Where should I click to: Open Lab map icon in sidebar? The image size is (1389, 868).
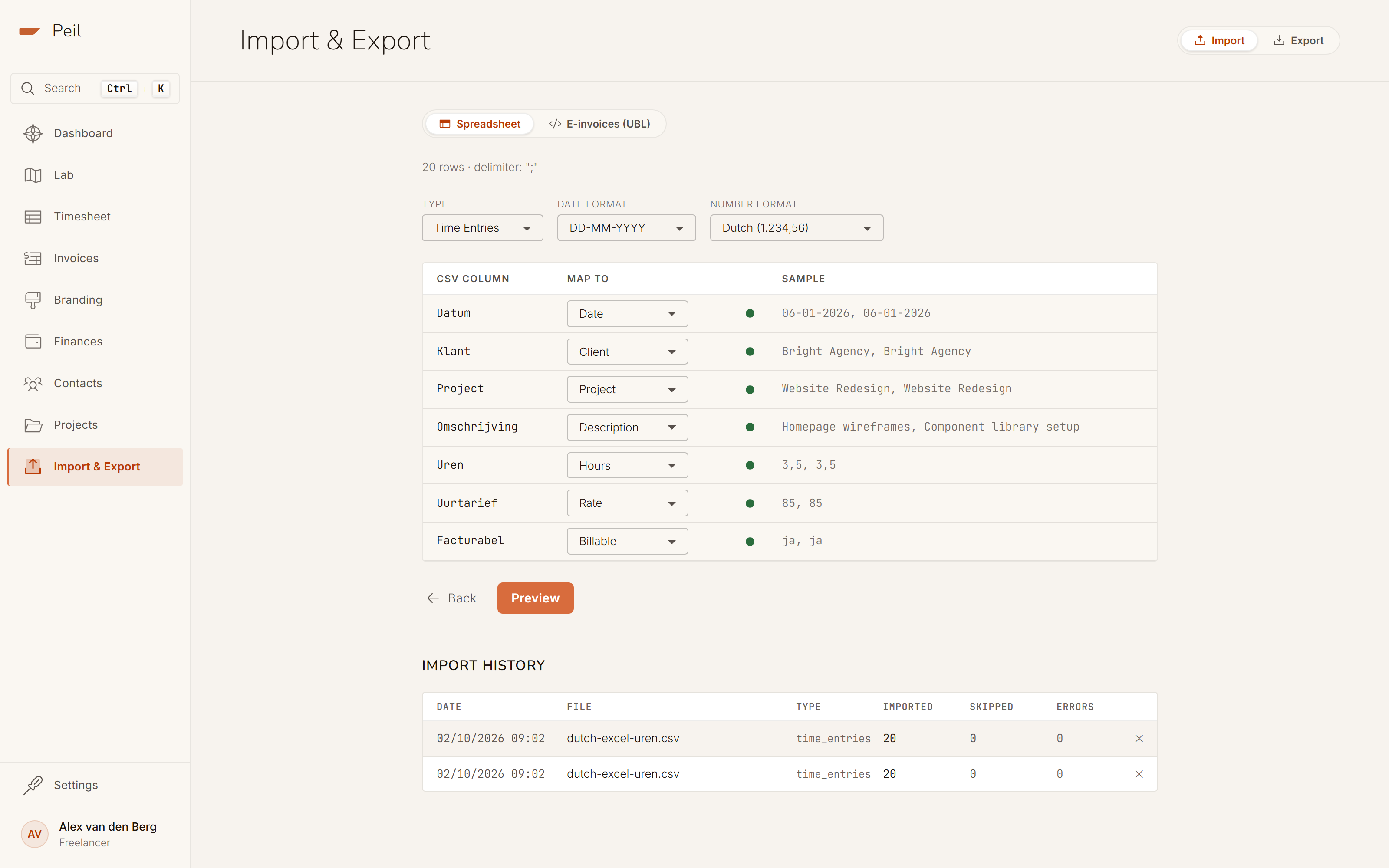(33, 175)
